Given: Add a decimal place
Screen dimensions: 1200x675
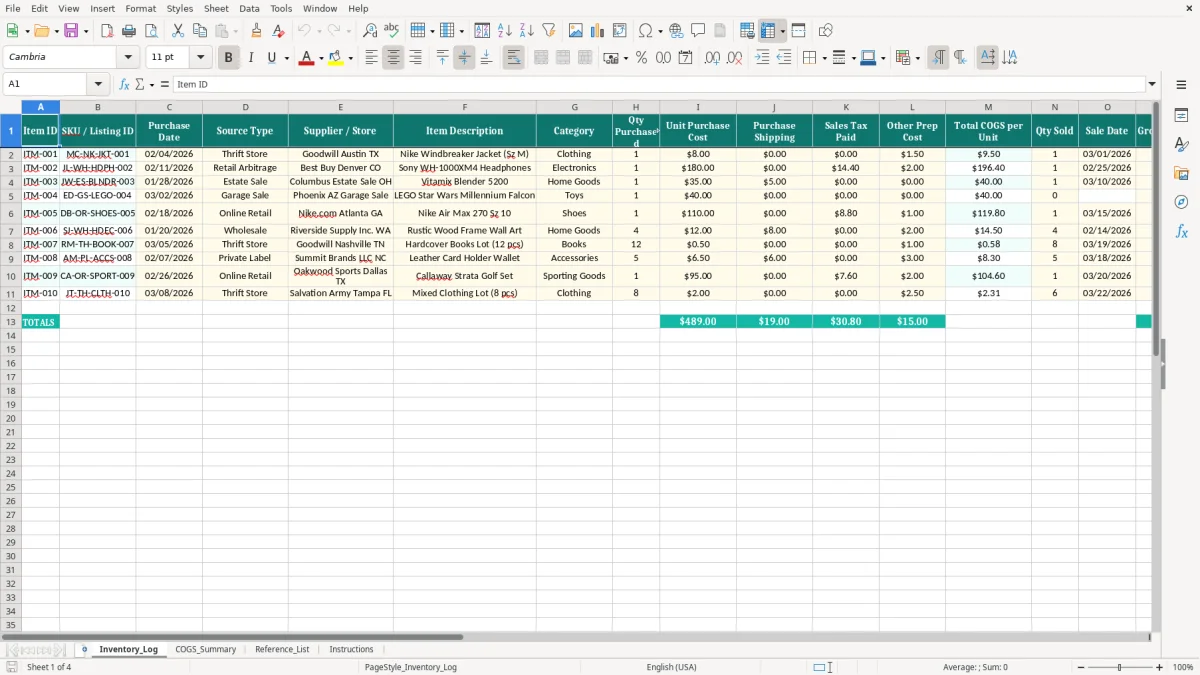Looking at the screenshot, I should point(712,58).
